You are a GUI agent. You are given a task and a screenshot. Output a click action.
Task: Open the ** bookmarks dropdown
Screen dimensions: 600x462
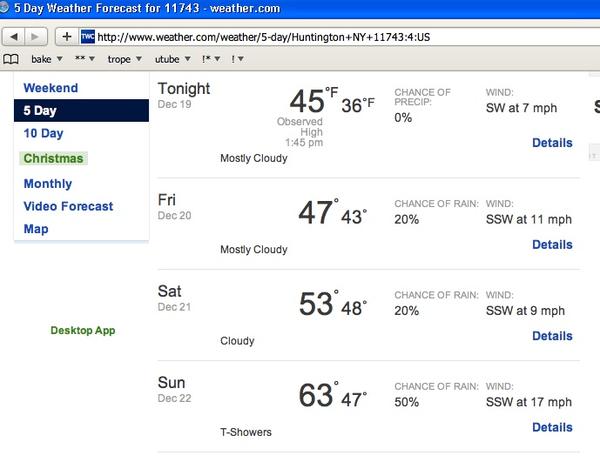[83, 59]
